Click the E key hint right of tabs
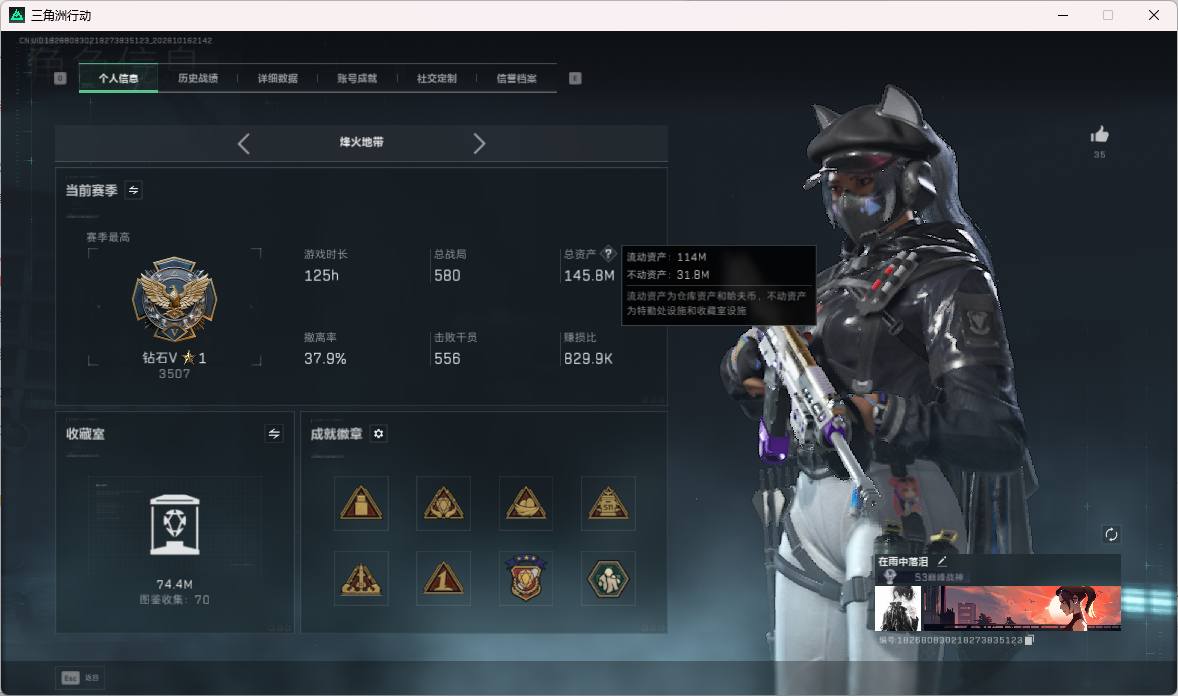 575,78
